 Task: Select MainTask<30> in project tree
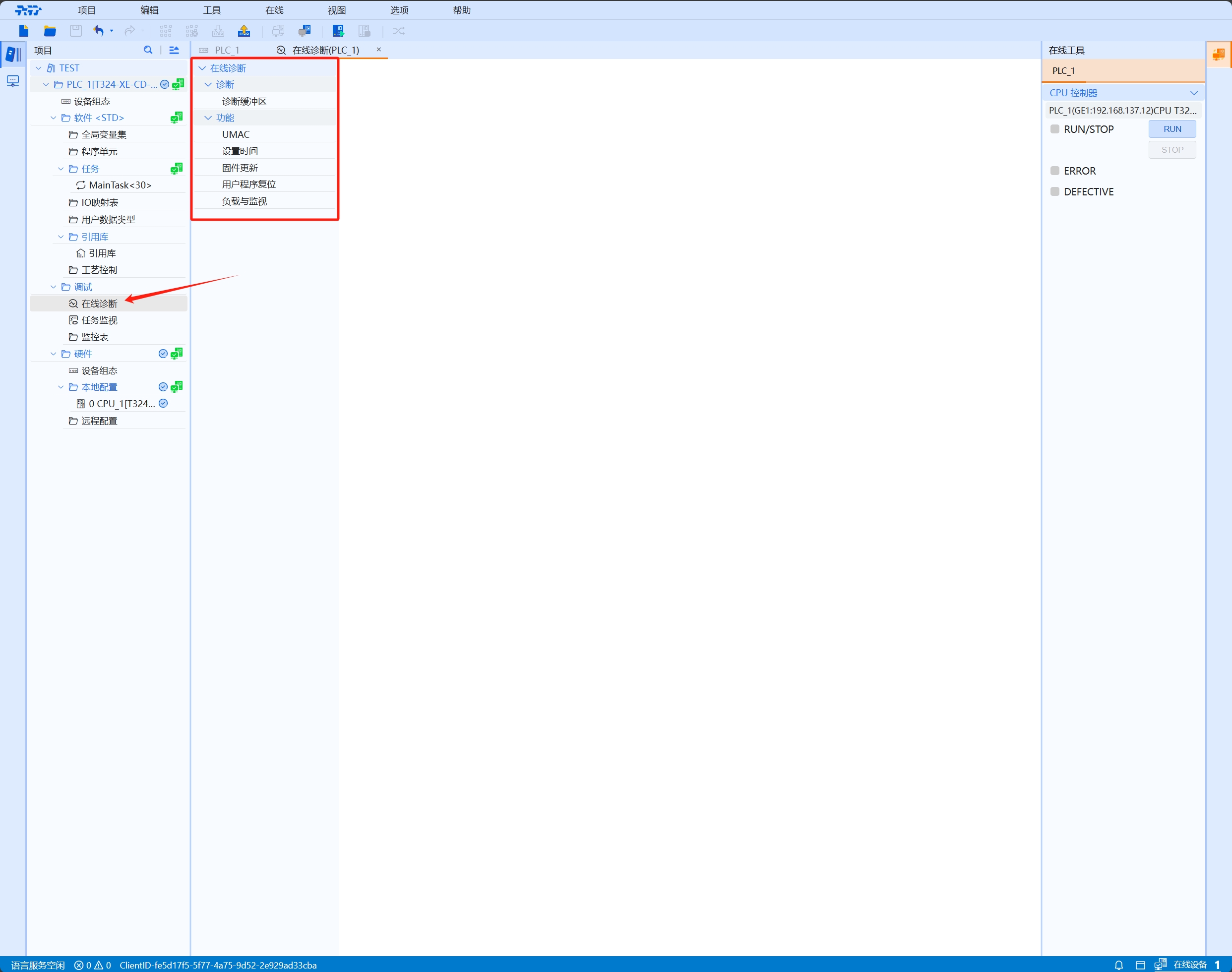[120, 185]
